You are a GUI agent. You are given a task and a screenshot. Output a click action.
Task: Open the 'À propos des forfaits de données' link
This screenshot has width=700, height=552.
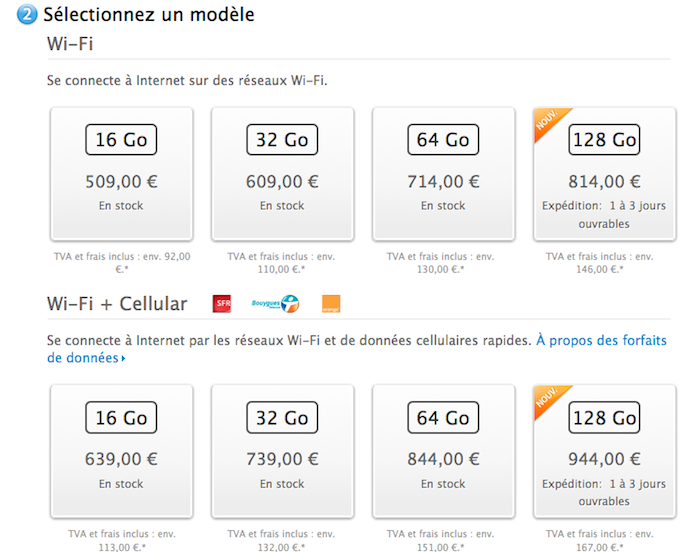coord(600,341)
